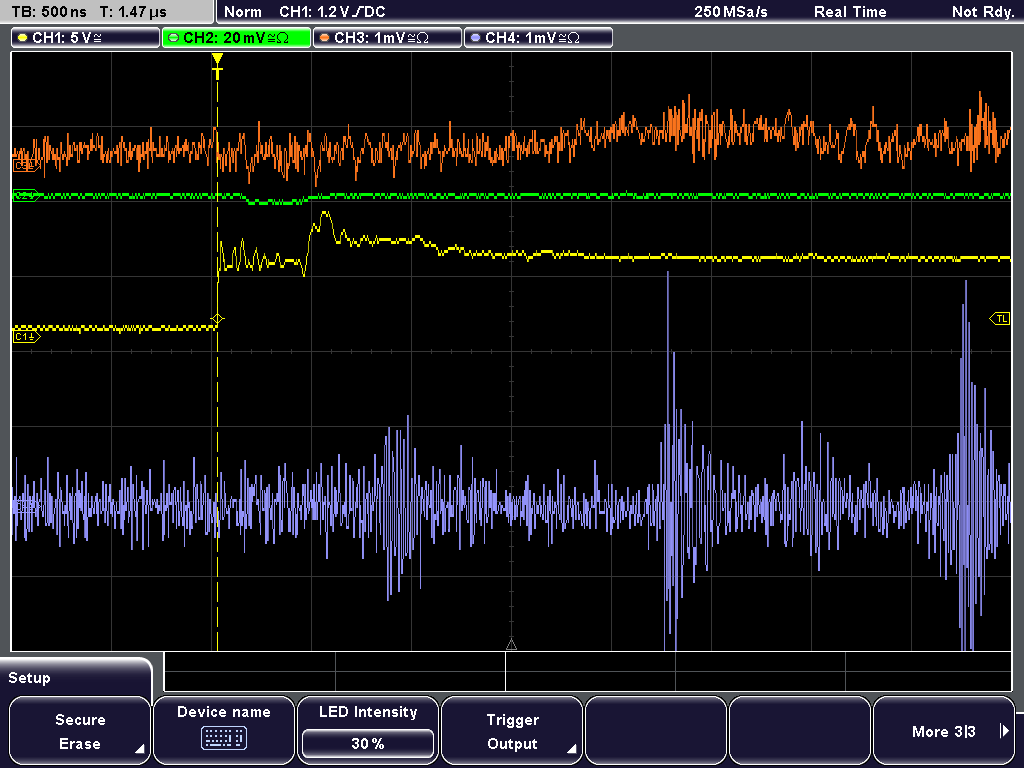Click the blue CH4 color dot
The width and height of the screenshot is (1024, 768).
[475, 38]
